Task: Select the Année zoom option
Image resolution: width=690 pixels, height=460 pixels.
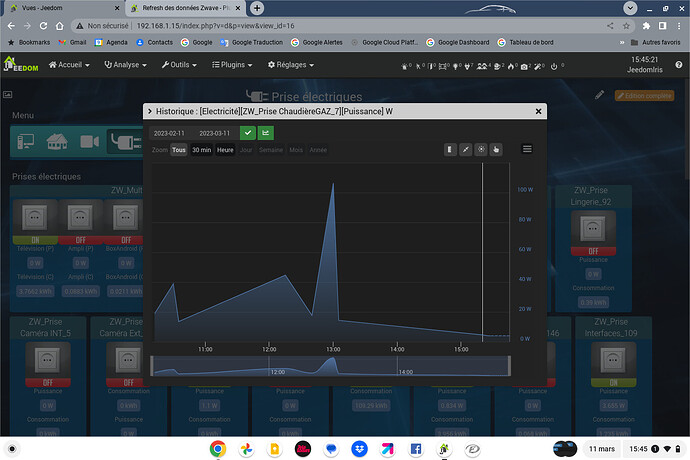Action: coord(318,150)
